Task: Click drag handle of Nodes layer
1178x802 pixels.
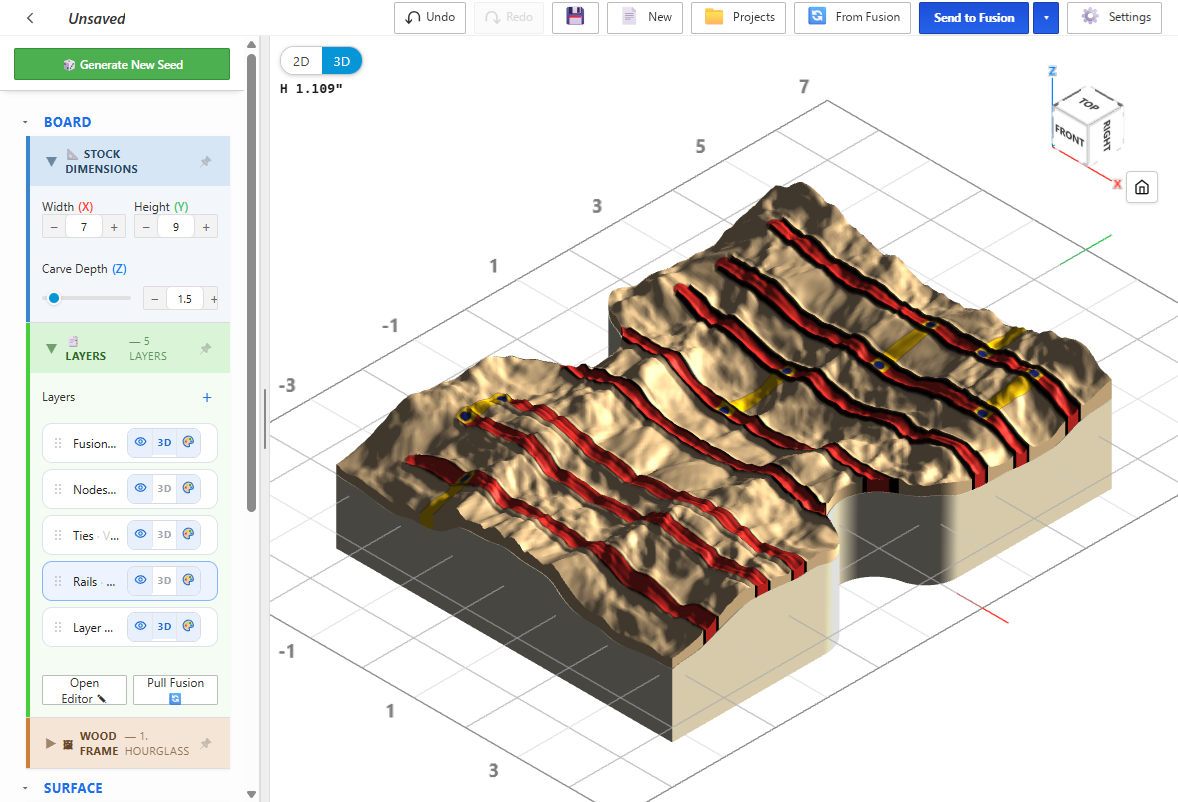Action: pyautogui.click(x=58, y=489)
